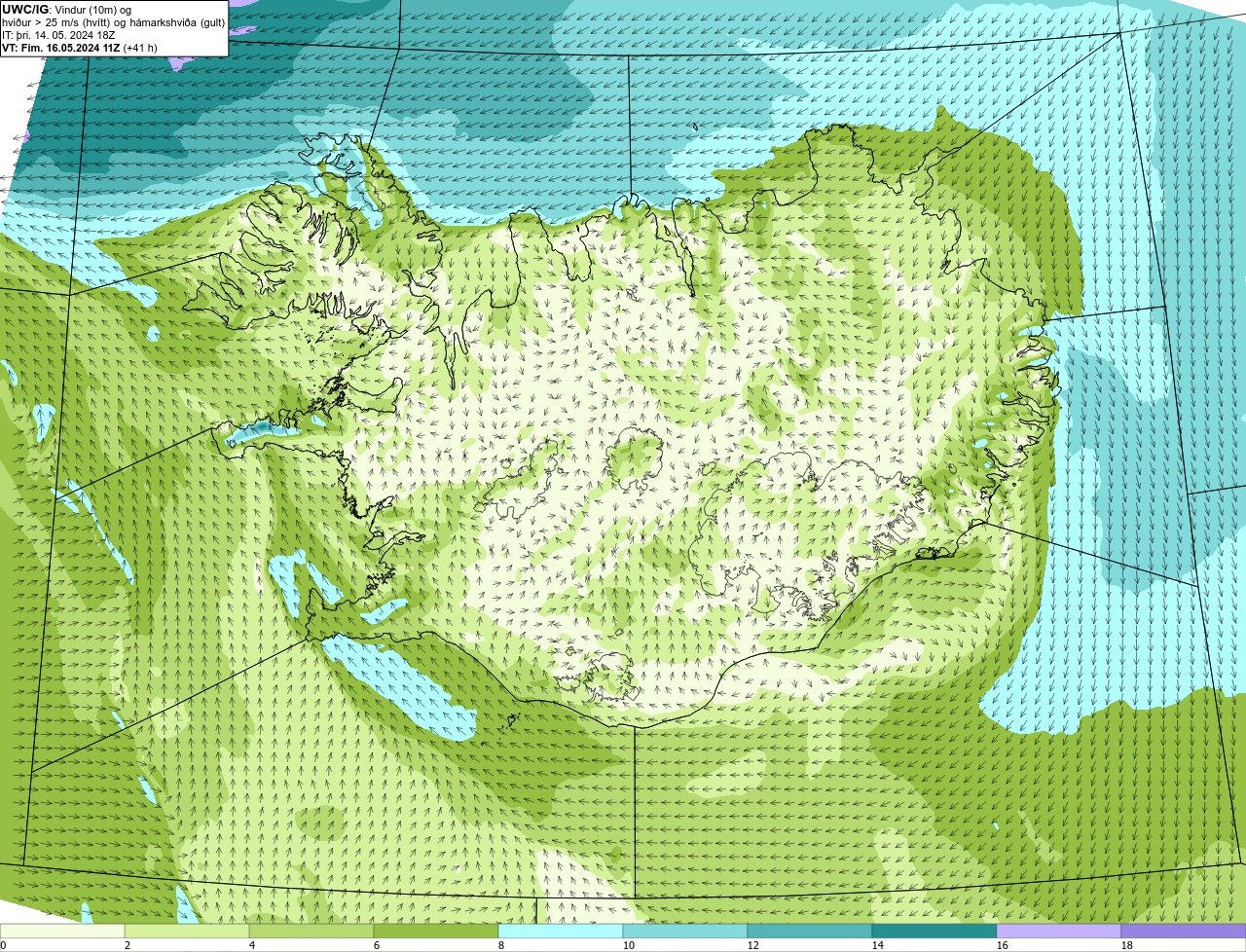Click the 'UWC/IG: Vindur (10m) og' title line
This screenshot has height=952, width=1246.
coord(67,10)
